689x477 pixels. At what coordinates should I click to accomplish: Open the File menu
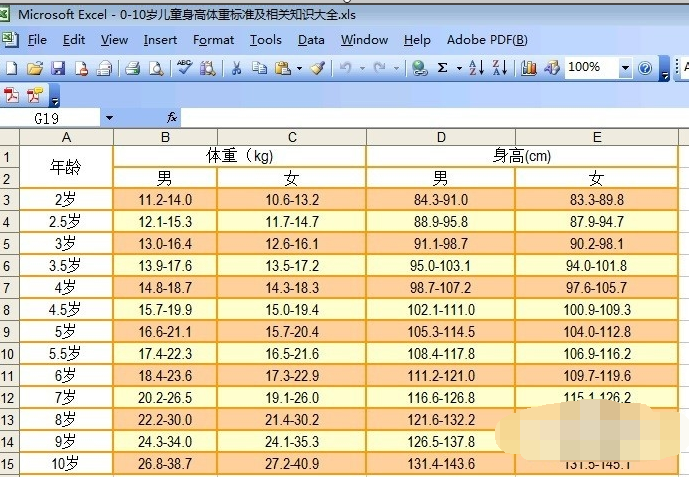tap(37, 40)
